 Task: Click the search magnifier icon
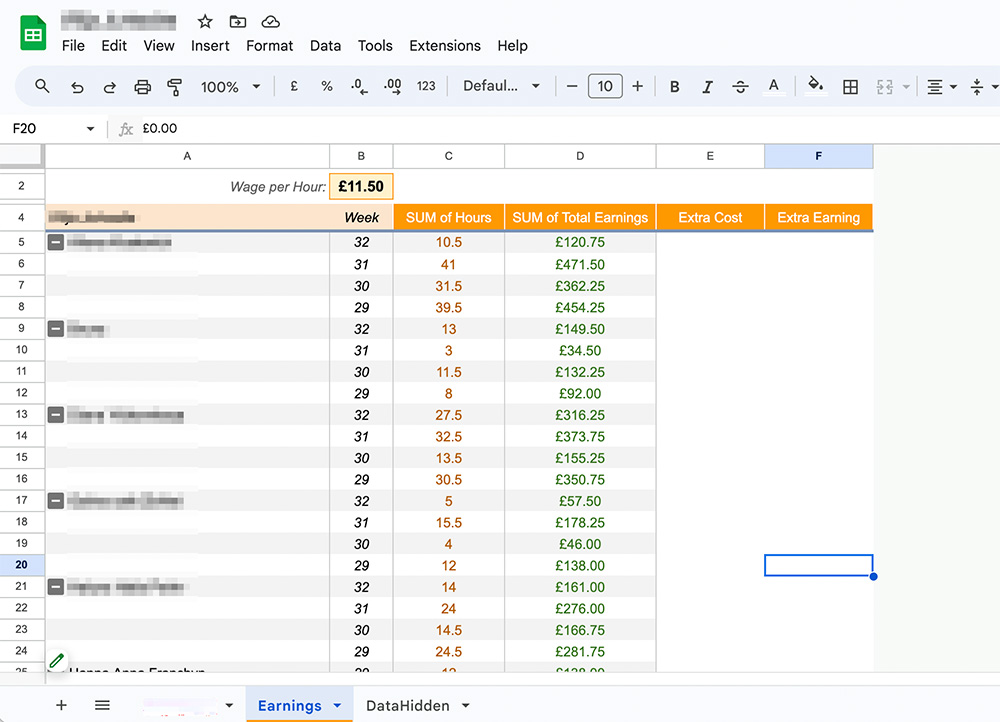click(42, 87)
